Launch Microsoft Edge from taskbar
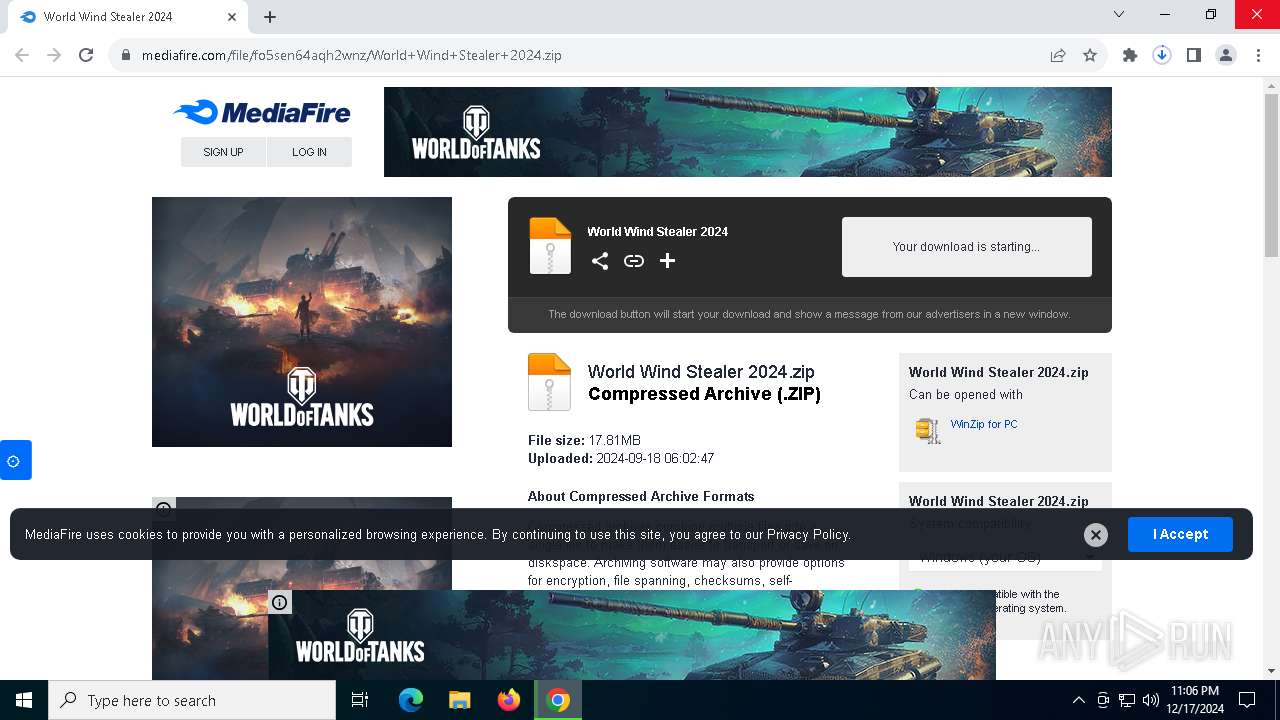The width and height of the screenshot is (1280, 720). (411, 700)
